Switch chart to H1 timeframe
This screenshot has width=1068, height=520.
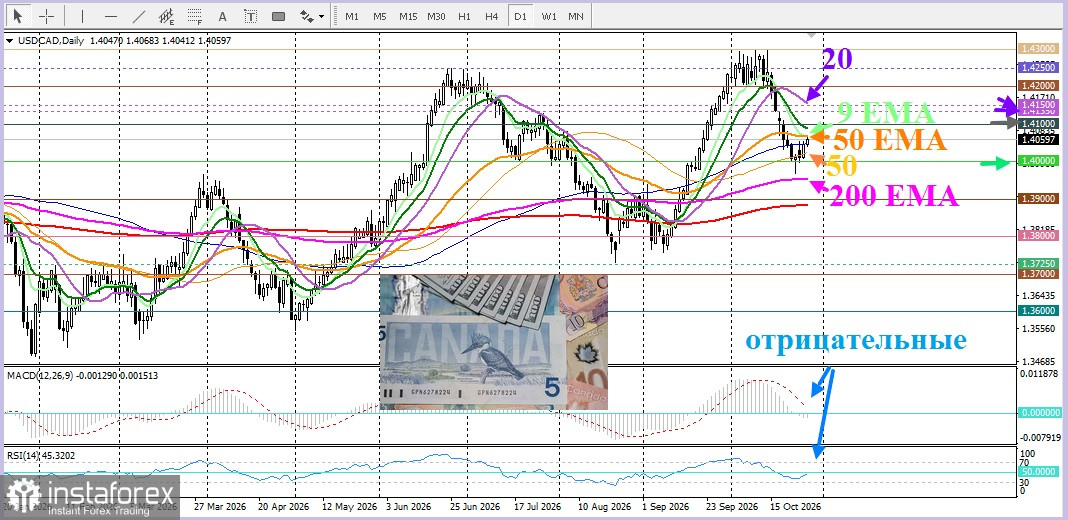tap(465, 16)
